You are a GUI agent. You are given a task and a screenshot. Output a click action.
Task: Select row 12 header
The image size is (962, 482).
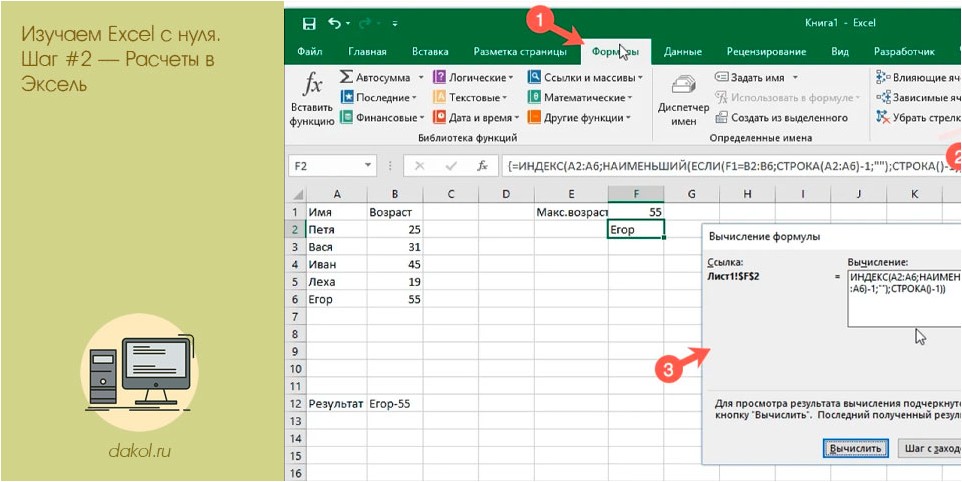(x=296, y=404)
